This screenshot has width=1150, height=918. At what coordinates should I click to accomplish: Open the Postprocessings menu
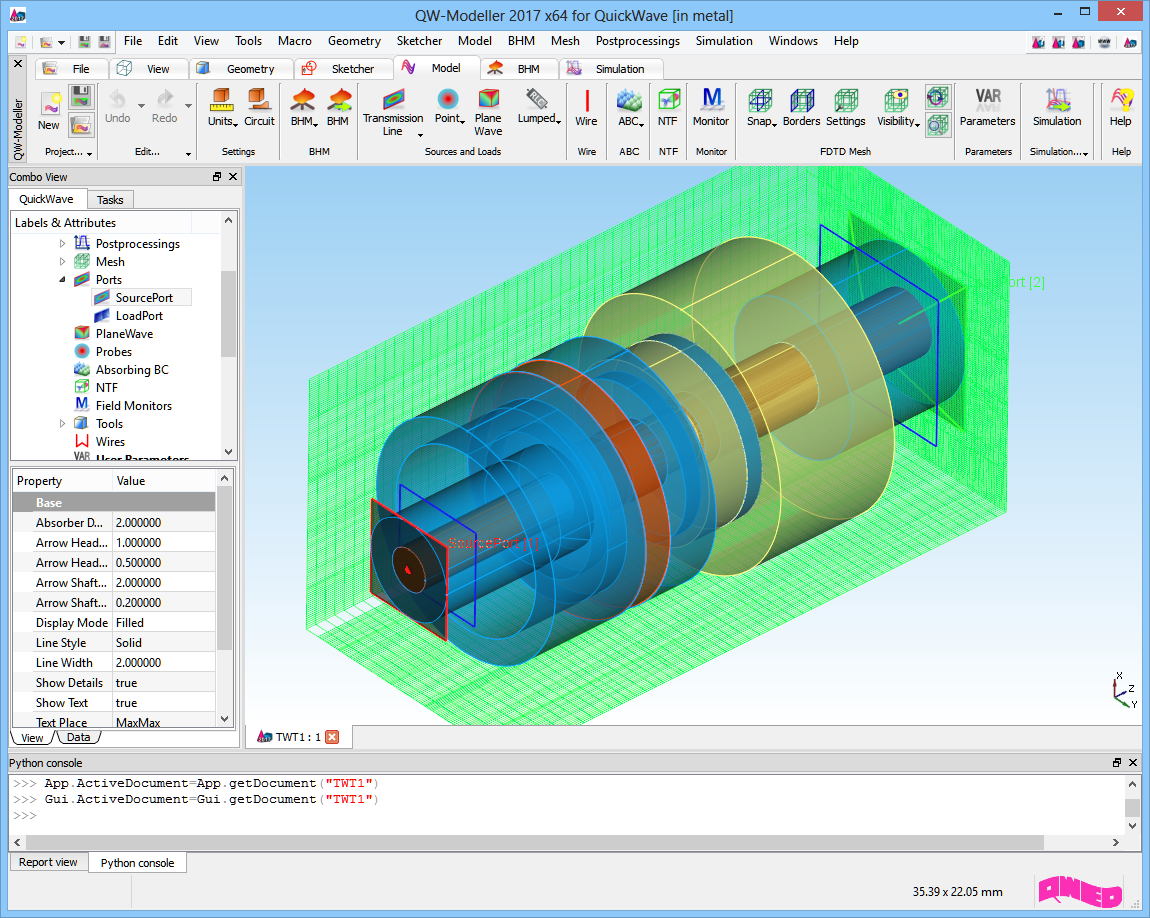pyautogui.click(x=637, y=41)
